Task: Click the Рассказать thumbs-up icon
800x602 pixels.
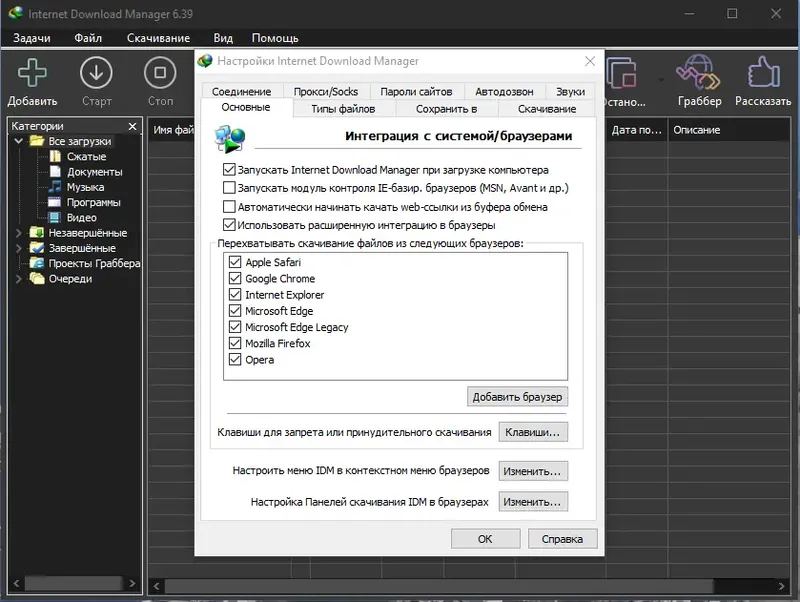Action: (x=763, y=72)
